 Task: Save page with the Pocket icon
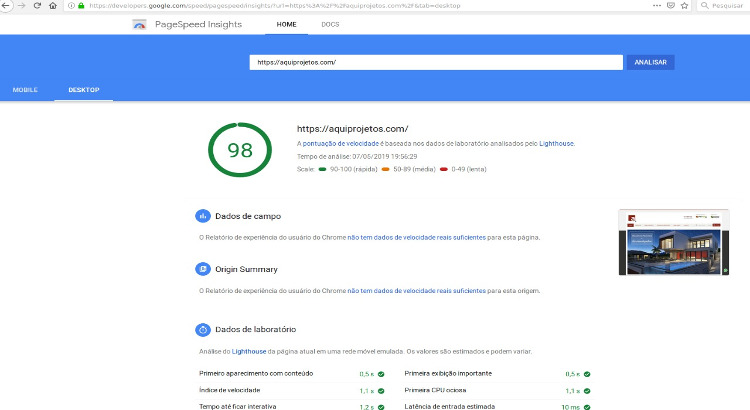(671, 5)
